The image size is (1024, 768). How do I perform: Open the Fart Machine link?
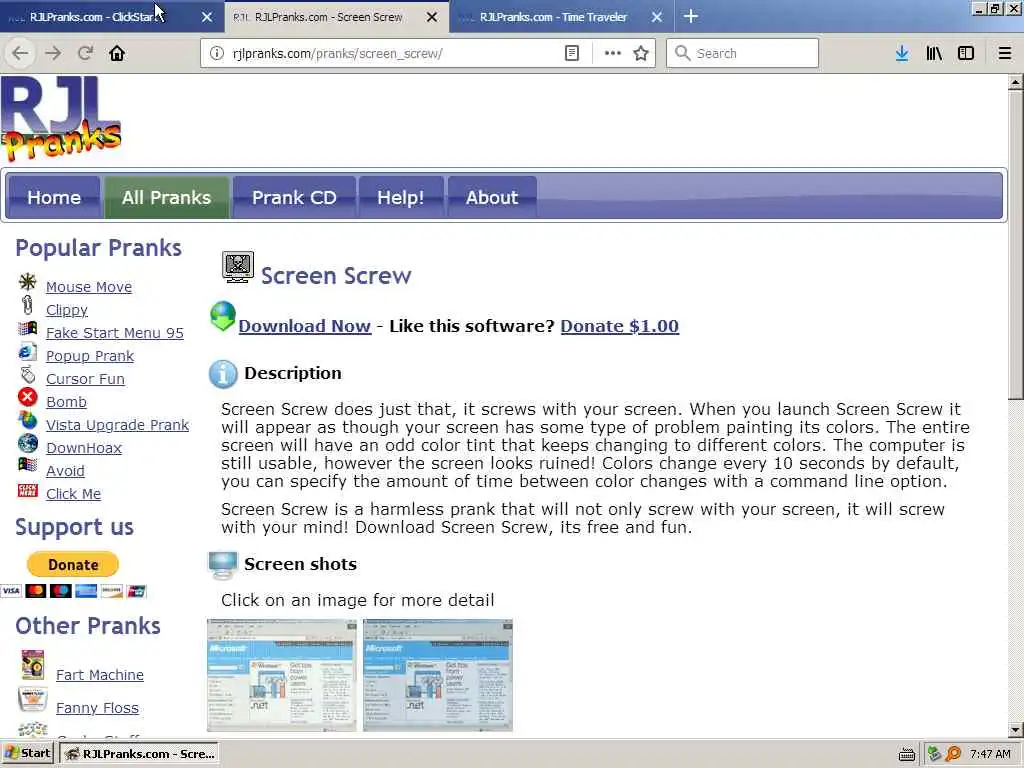(99, 675)
